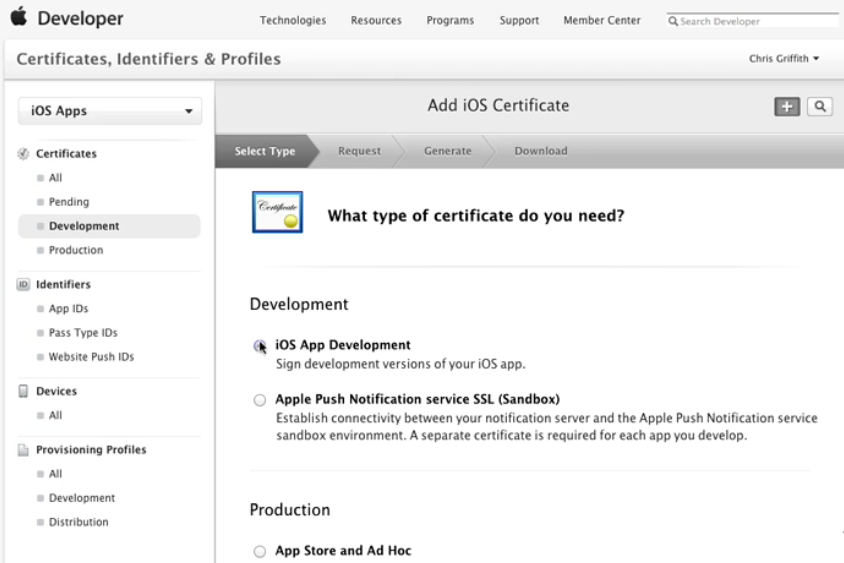Viewport: 844px width, 563px height.
Task: Open the Resources menu
Action: [x=376, y=20]
